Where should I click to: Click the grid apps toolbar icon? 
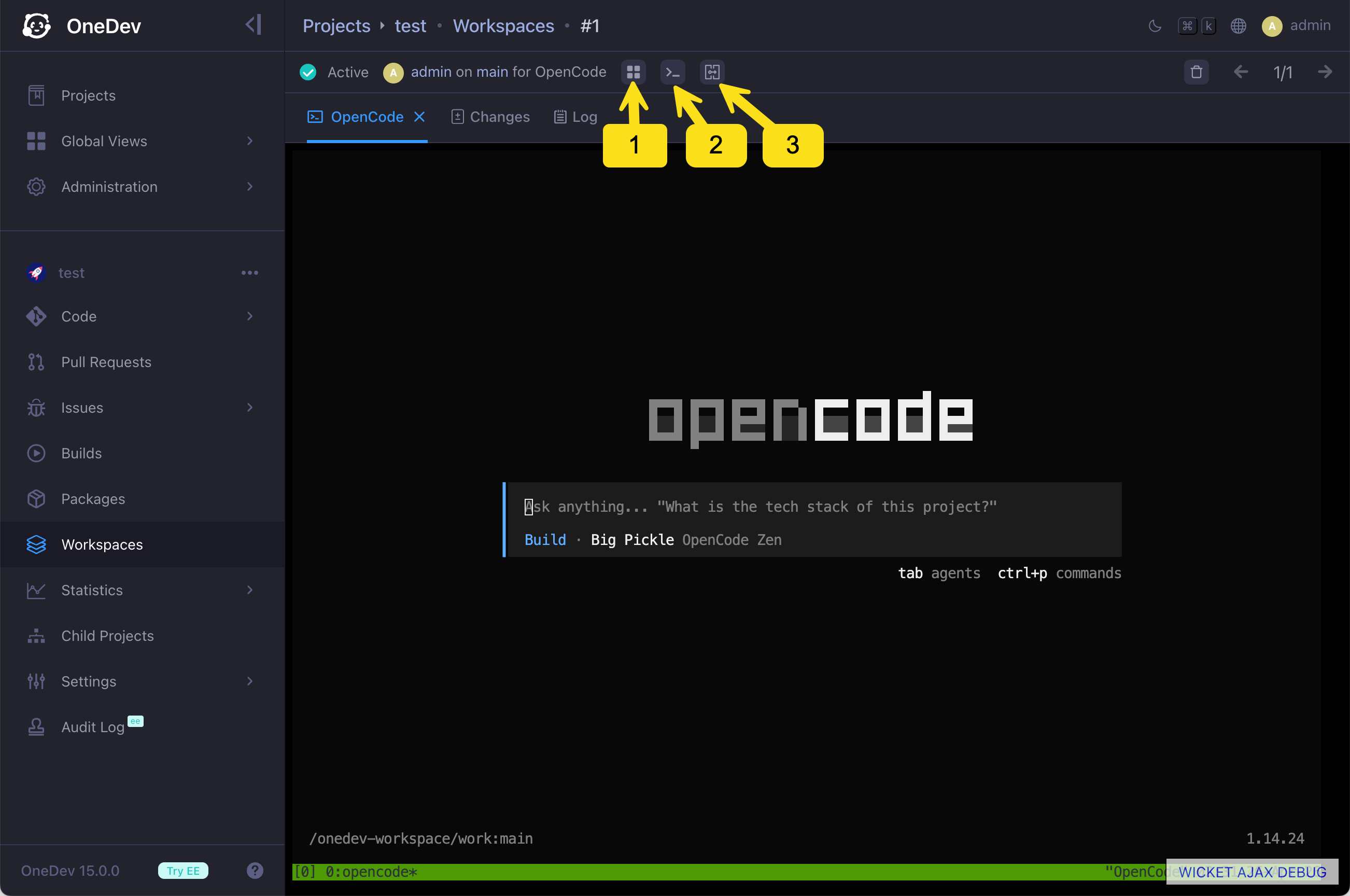pos(634,72)
